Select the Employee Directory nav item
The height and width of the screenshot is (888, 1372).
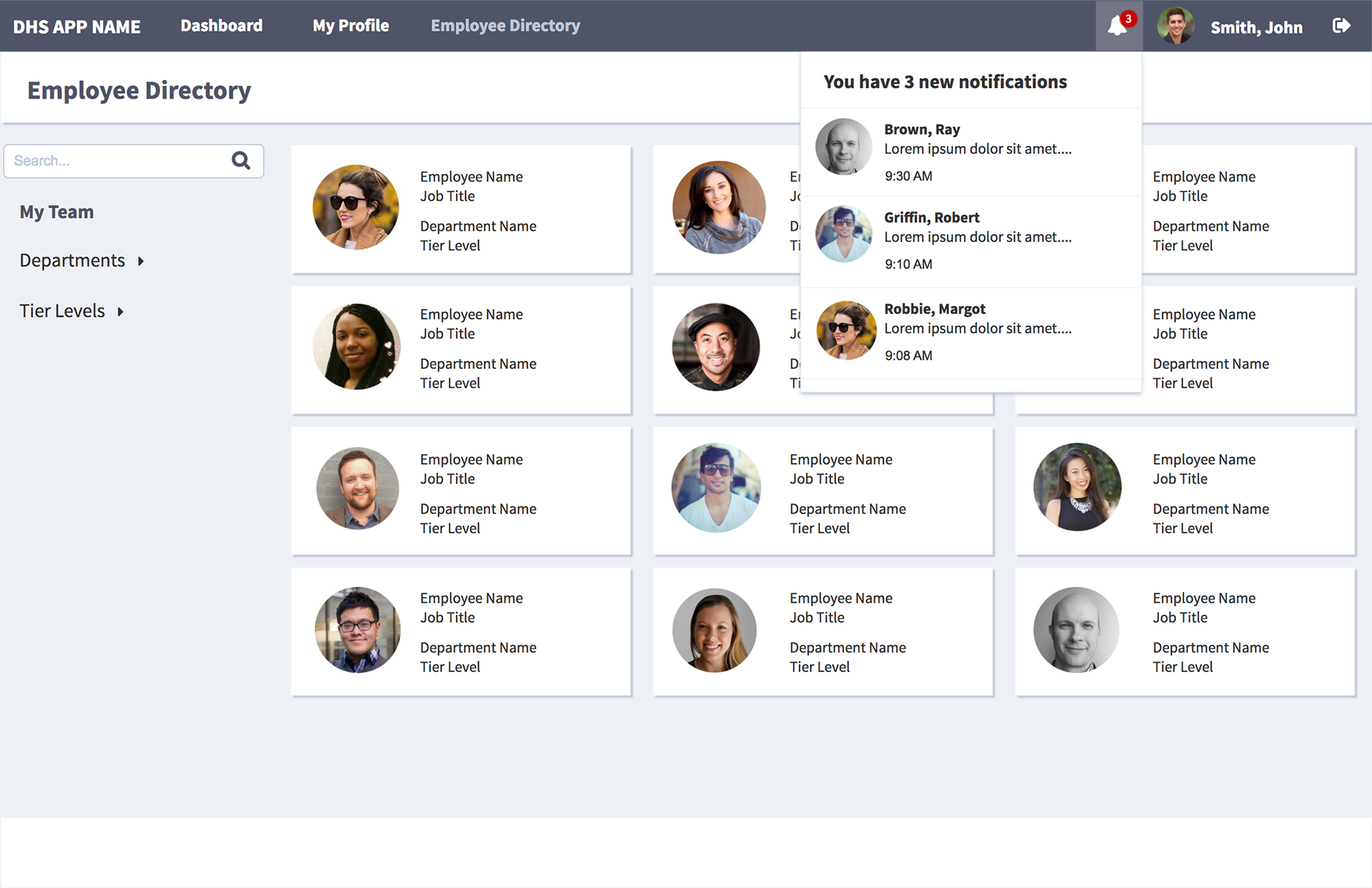tap(505, 26)
